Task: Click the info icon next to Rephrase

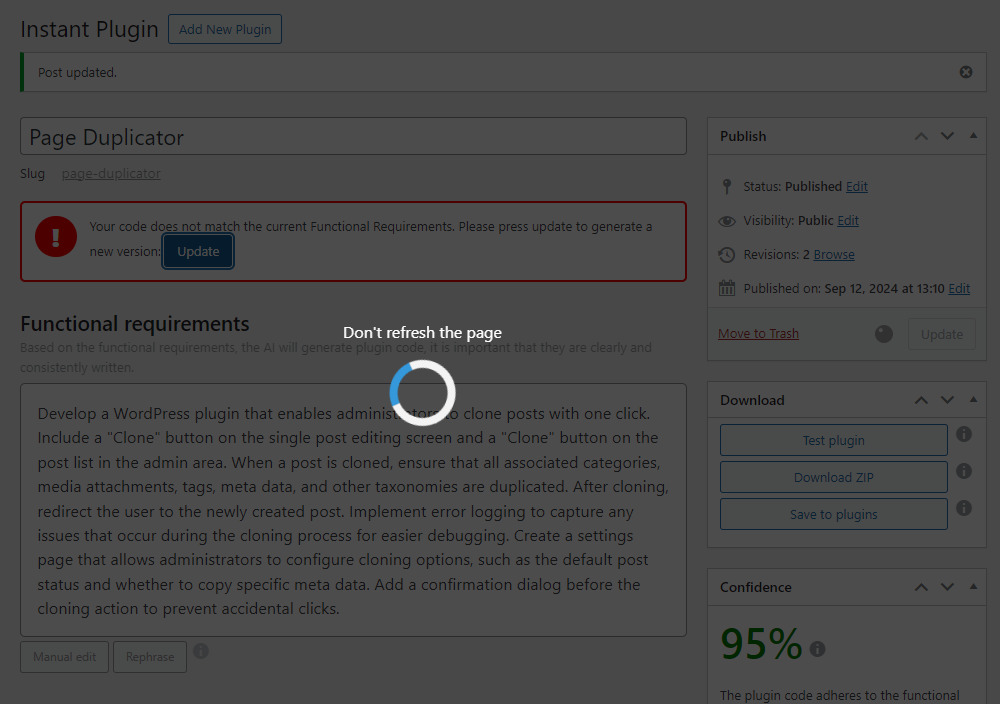Action: [200, 651]
